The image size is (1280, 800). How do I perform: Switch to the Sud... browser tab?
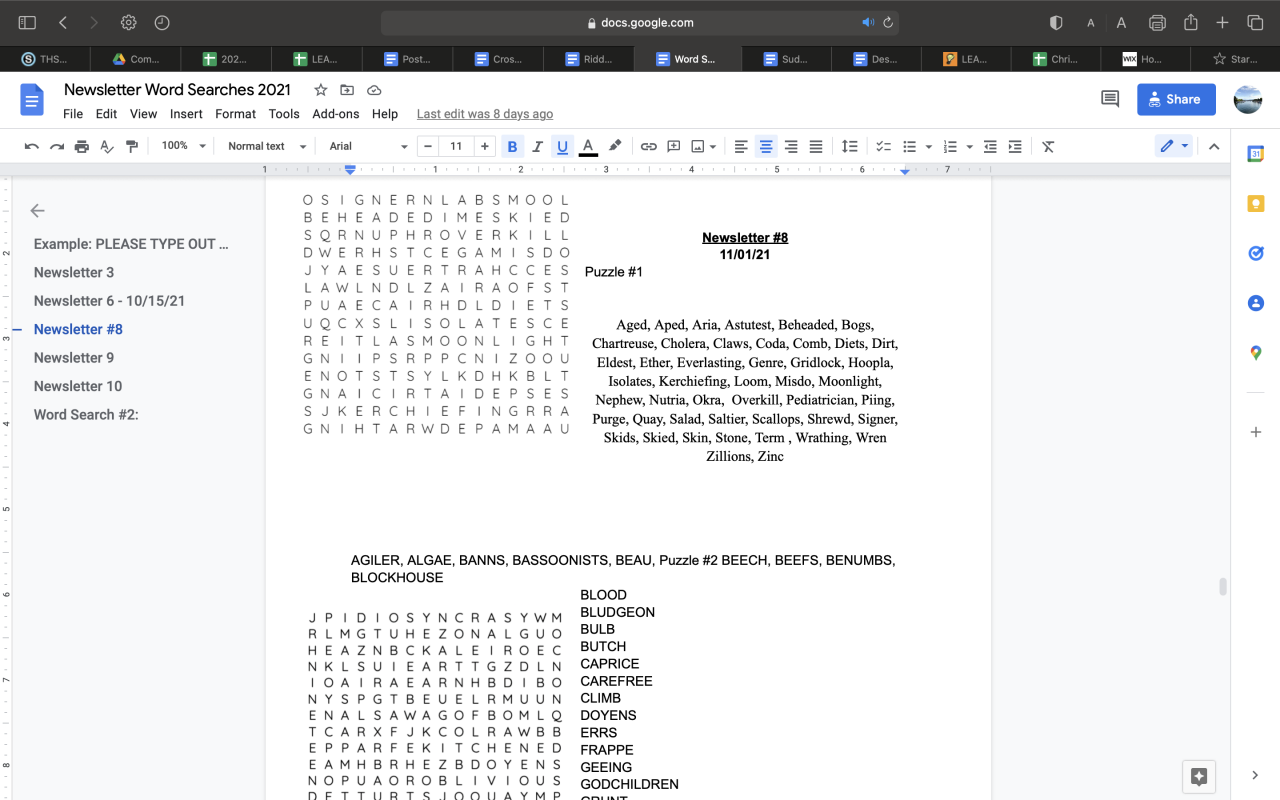[786, 59]
